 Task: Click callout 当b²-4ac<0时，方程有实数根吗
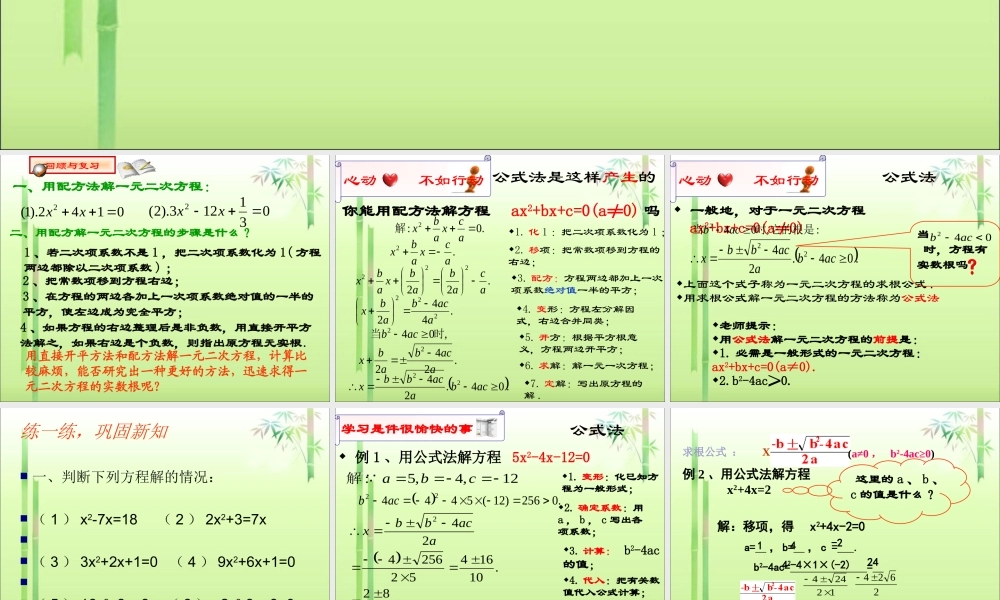point(955,252)
